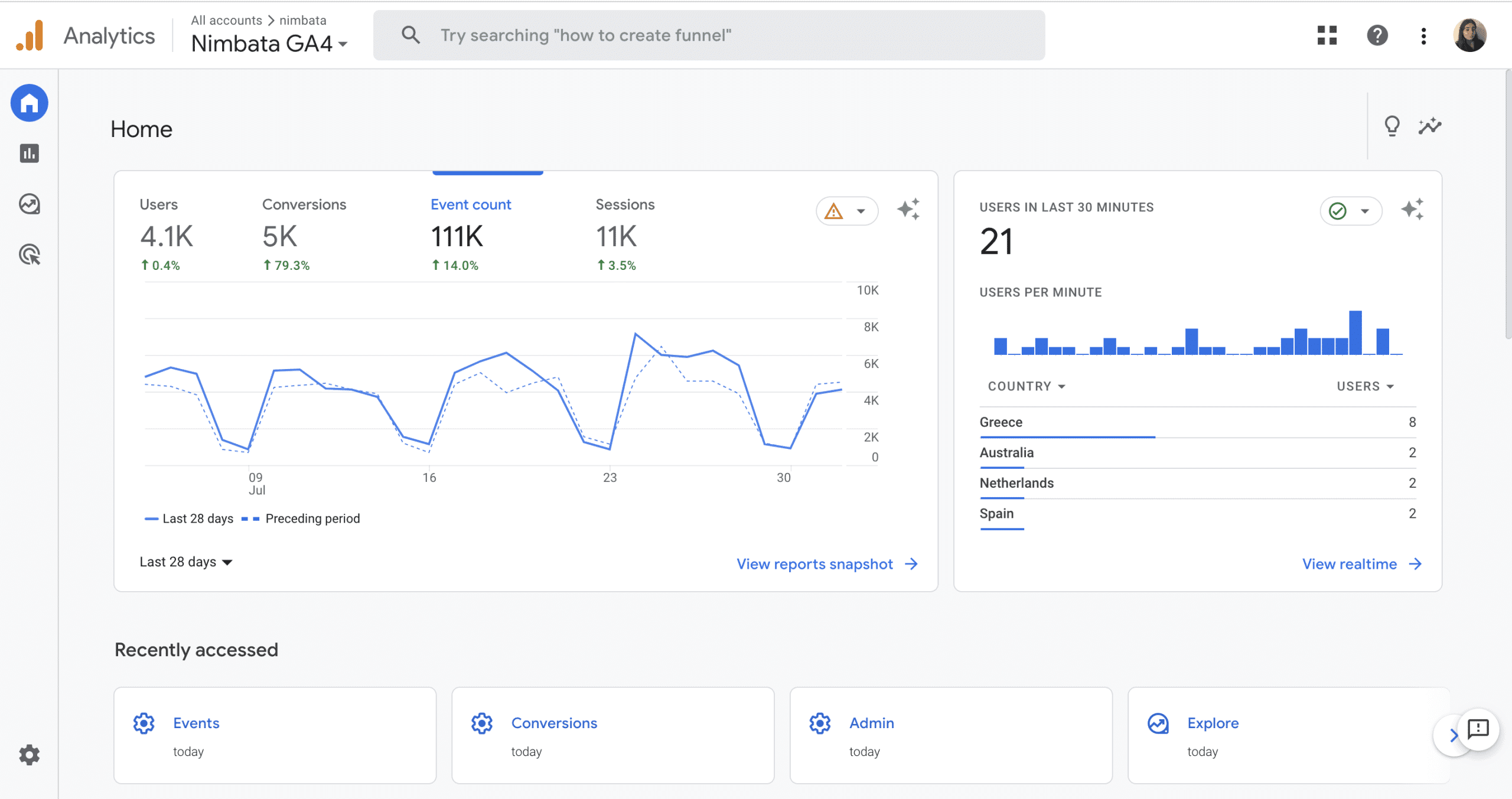Open Admin gear at sidebar bottom
Screen dimensions: 1512x799
(29, 755)
